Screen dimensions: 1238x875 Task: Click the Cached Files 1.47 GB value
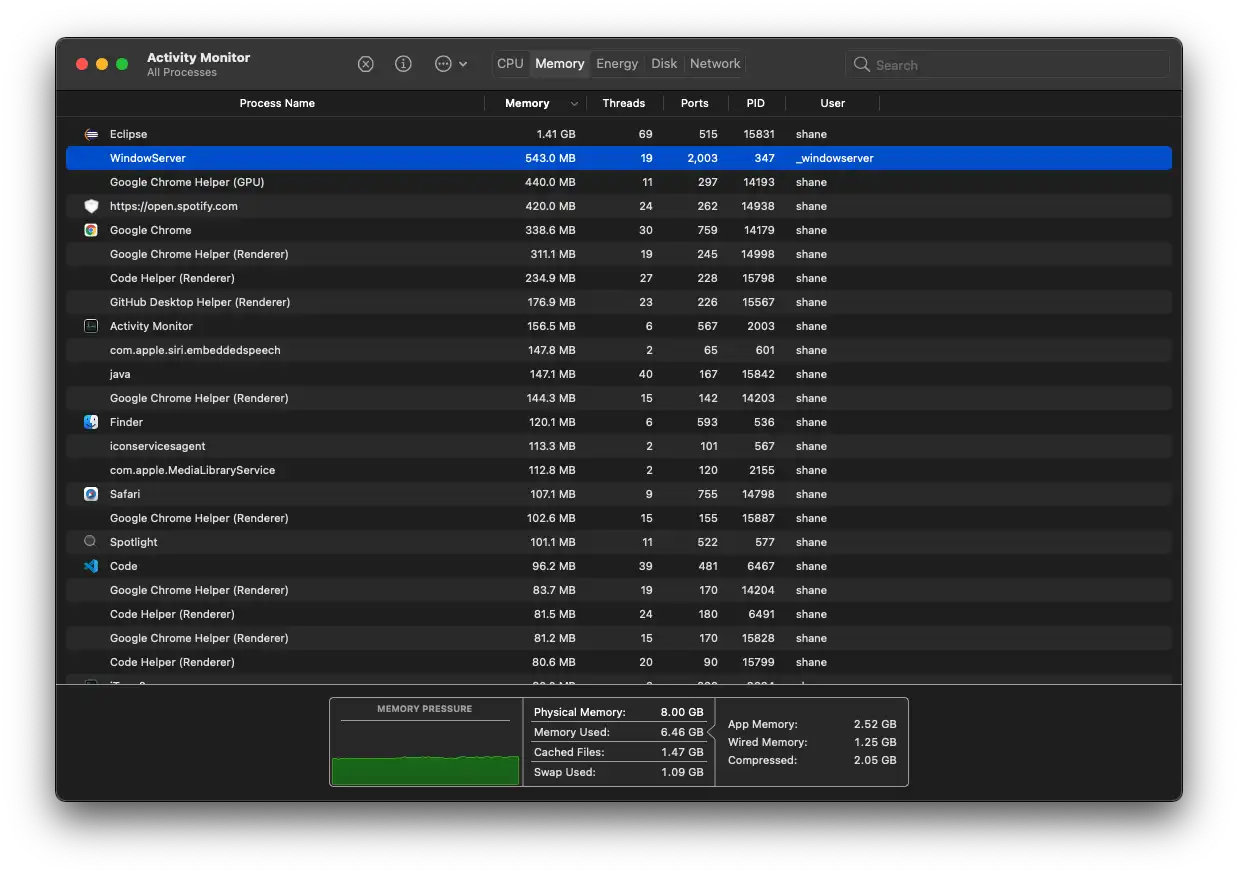tap(682, 752)
